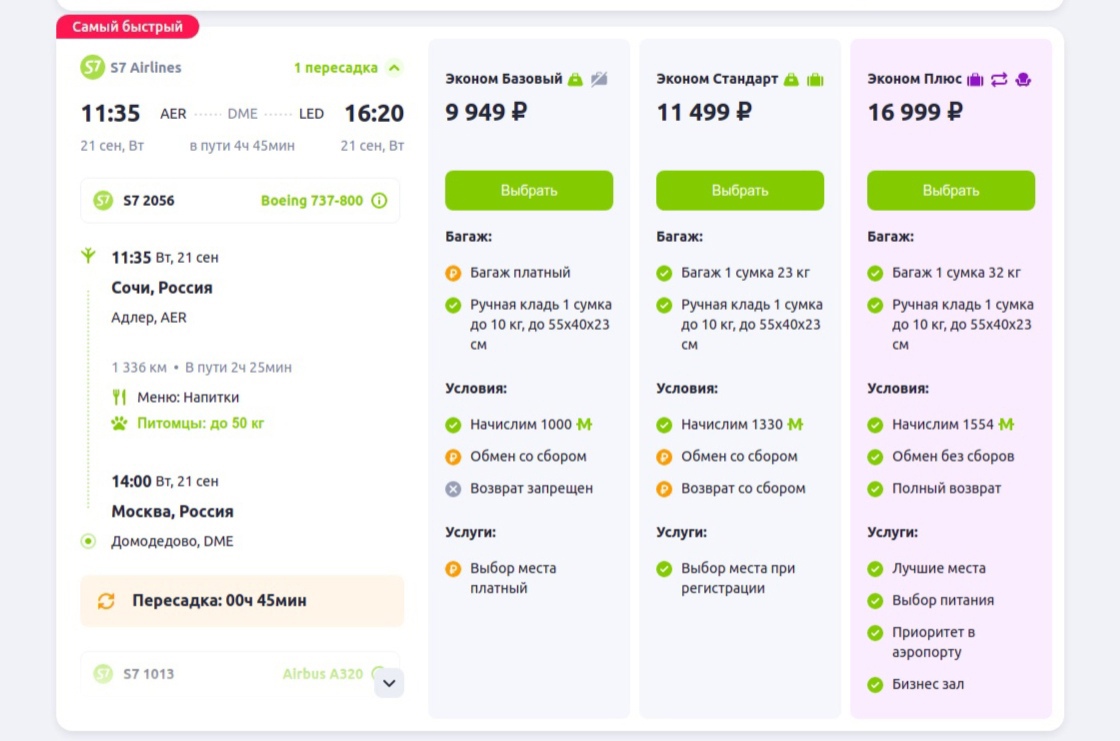Viewport: 1120px width, 741px height.
Task: Click the Самый быстрый badge
Action: coord(127,27)
